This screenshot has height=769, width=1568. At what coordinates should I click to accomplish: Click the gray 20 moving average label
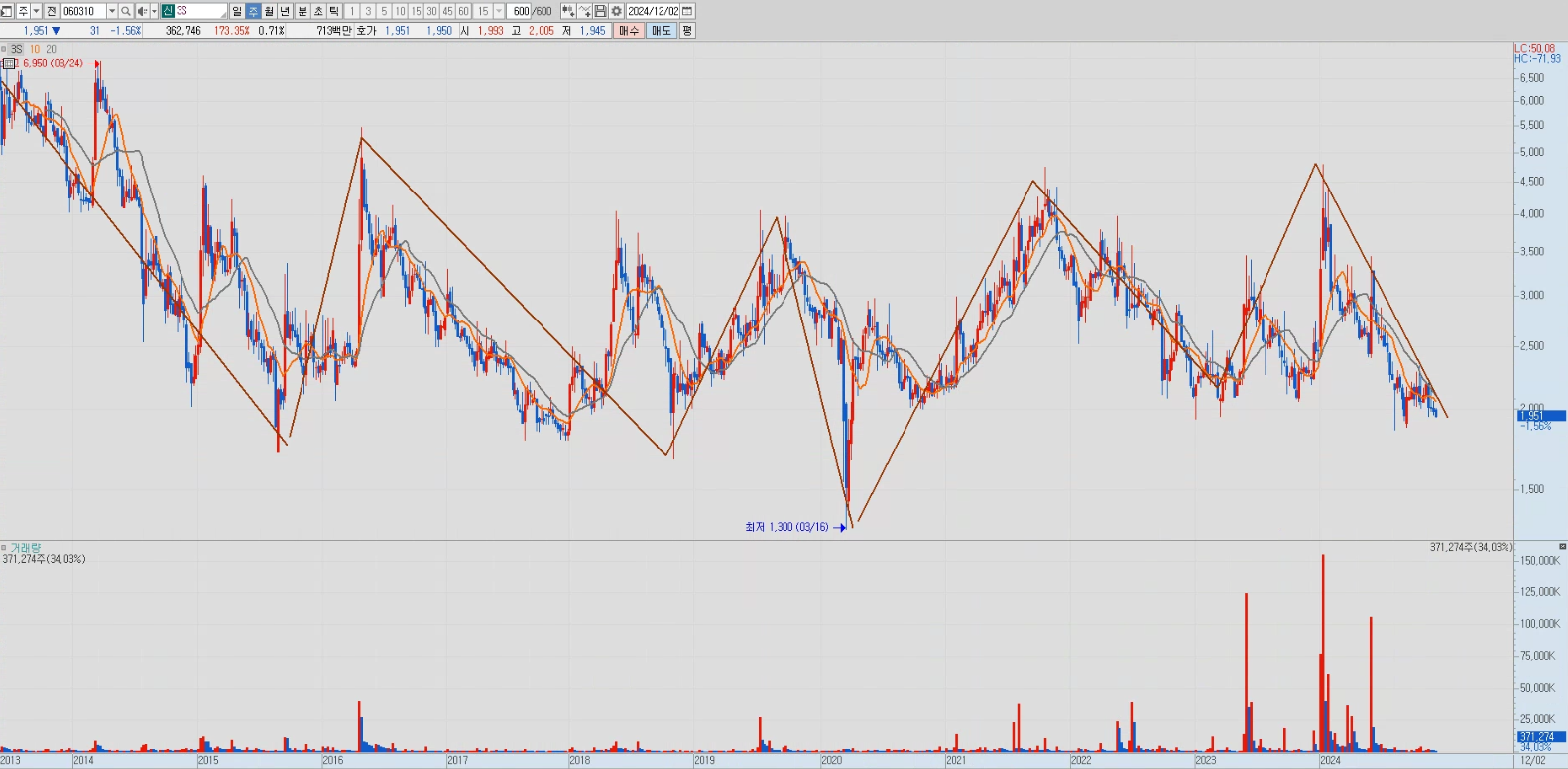51,49
